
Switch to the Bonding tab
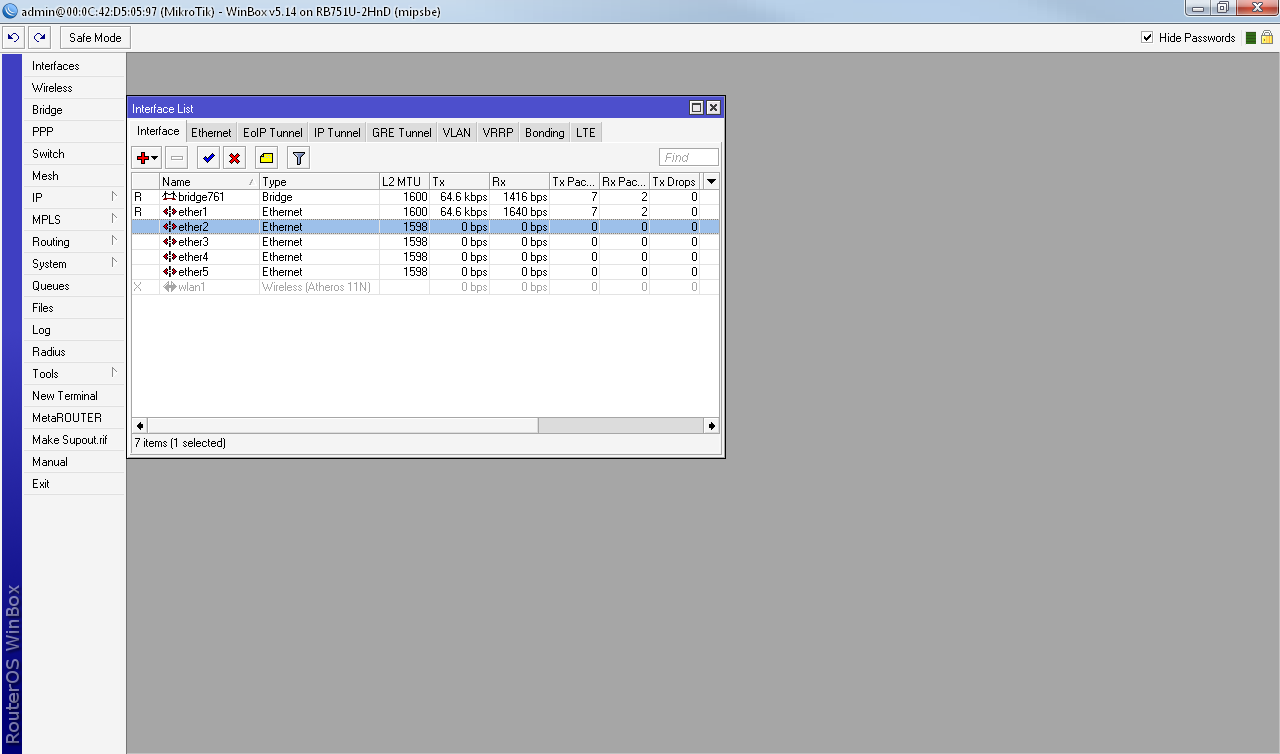[x=545, y=132]
